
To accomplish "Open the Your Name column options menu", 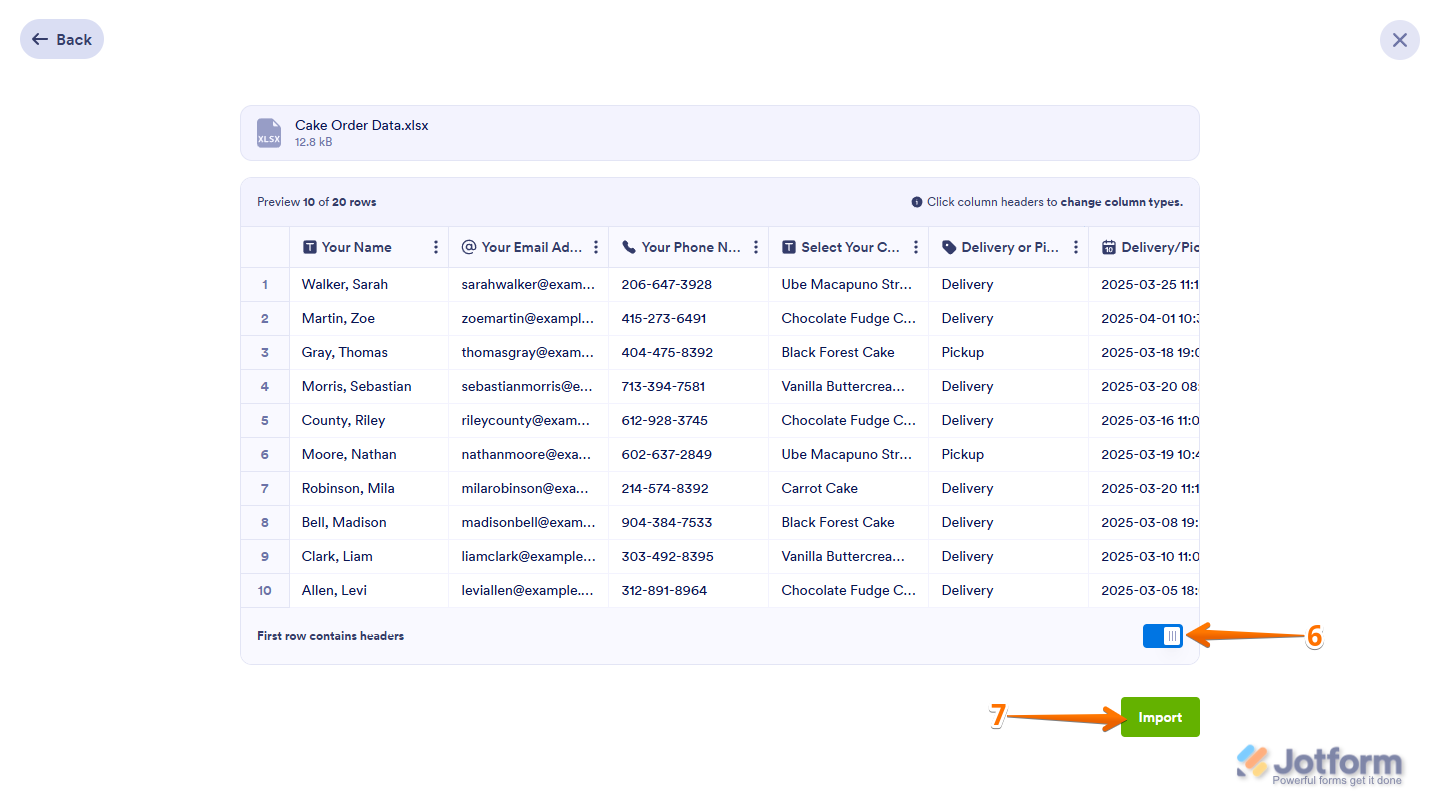I will [435, 247].
